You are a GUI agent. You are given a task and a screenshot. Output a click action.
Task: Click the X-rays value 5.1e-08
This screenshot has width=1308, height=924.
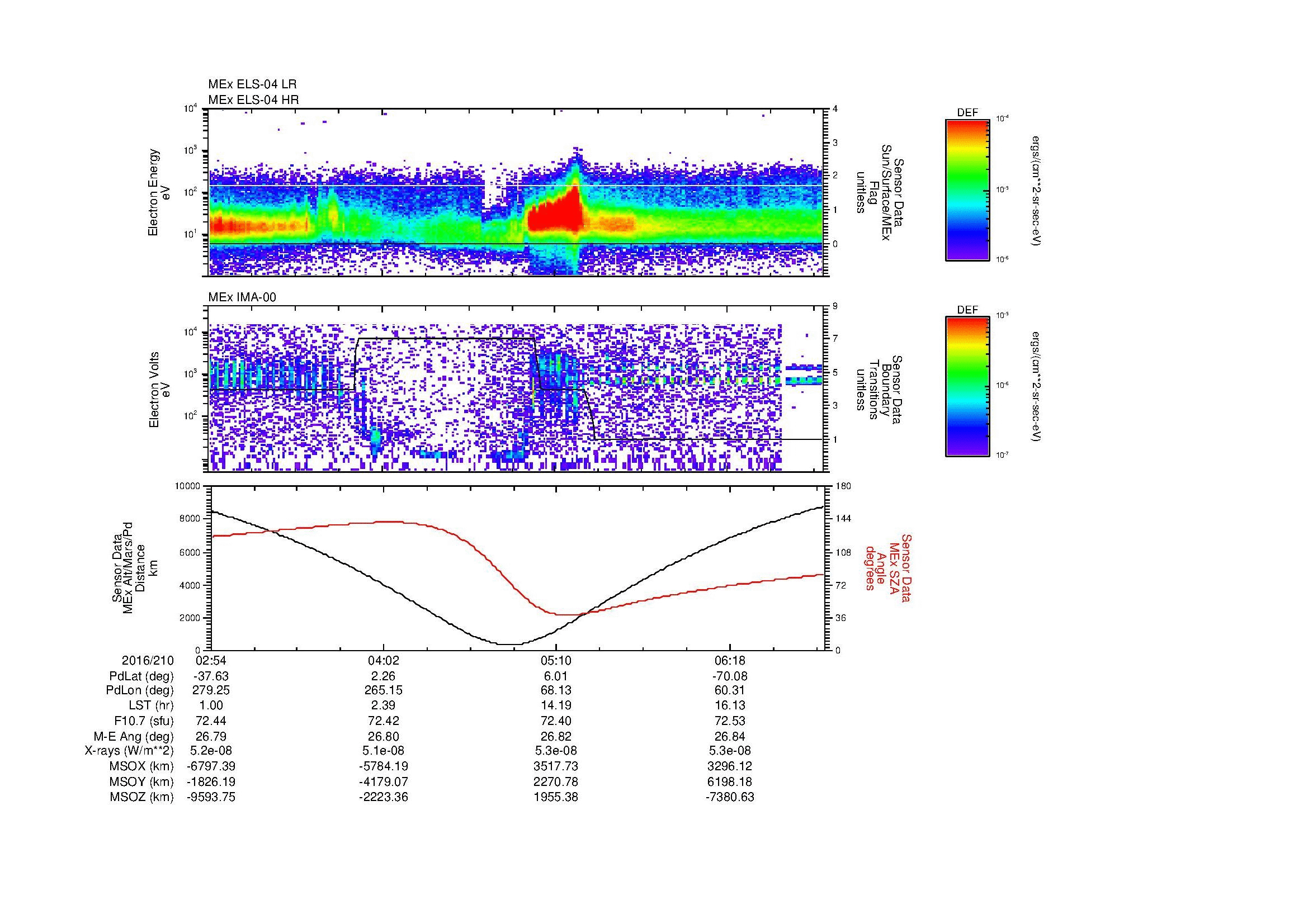[384, 751]
